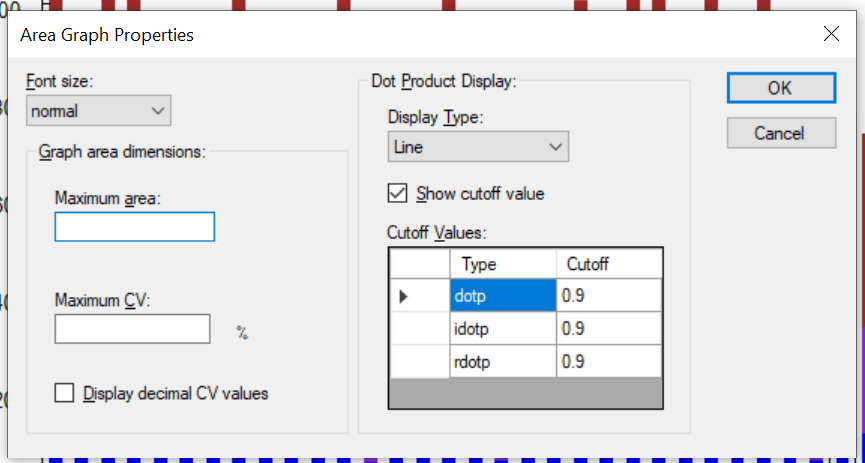Click the cutoff value for rdotp

(x=608, y=361)
